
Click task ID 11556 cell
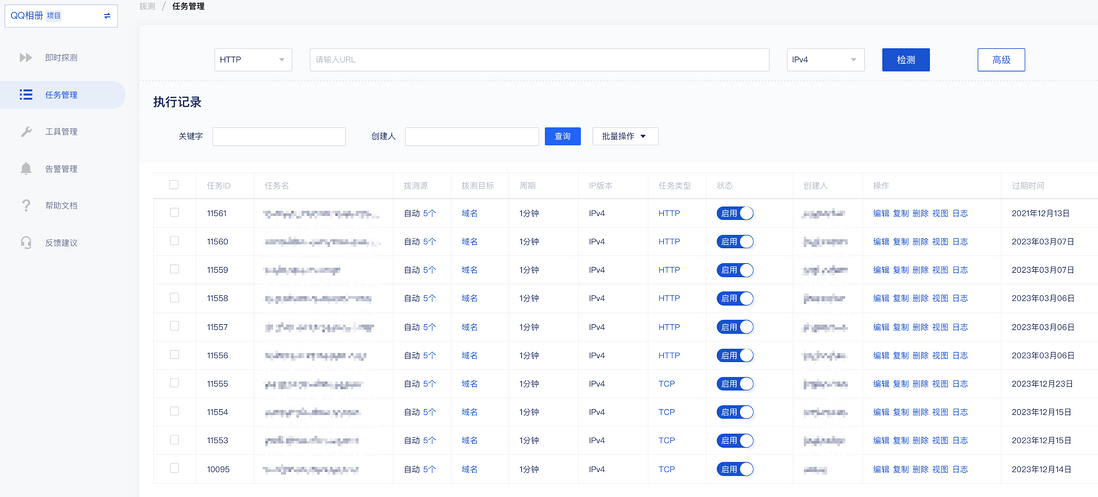coord(218,356)
